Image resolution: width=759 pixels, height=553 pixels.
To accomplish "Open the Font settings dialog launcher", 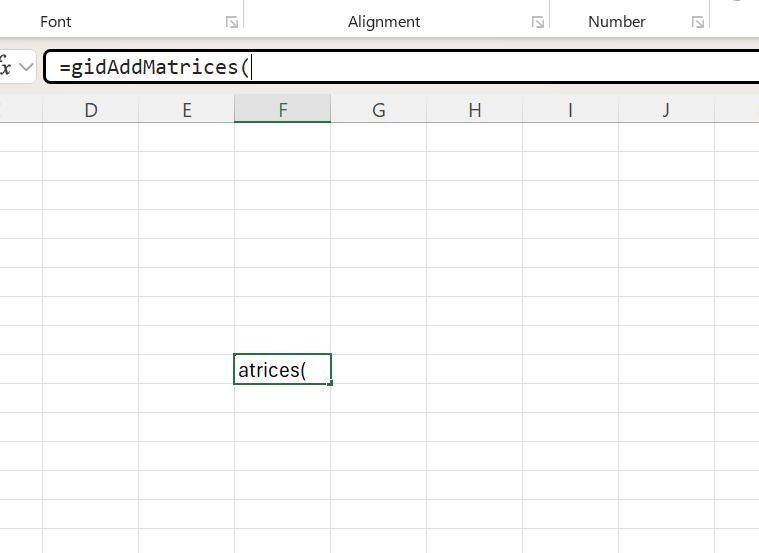I will (x=232, y=22).
